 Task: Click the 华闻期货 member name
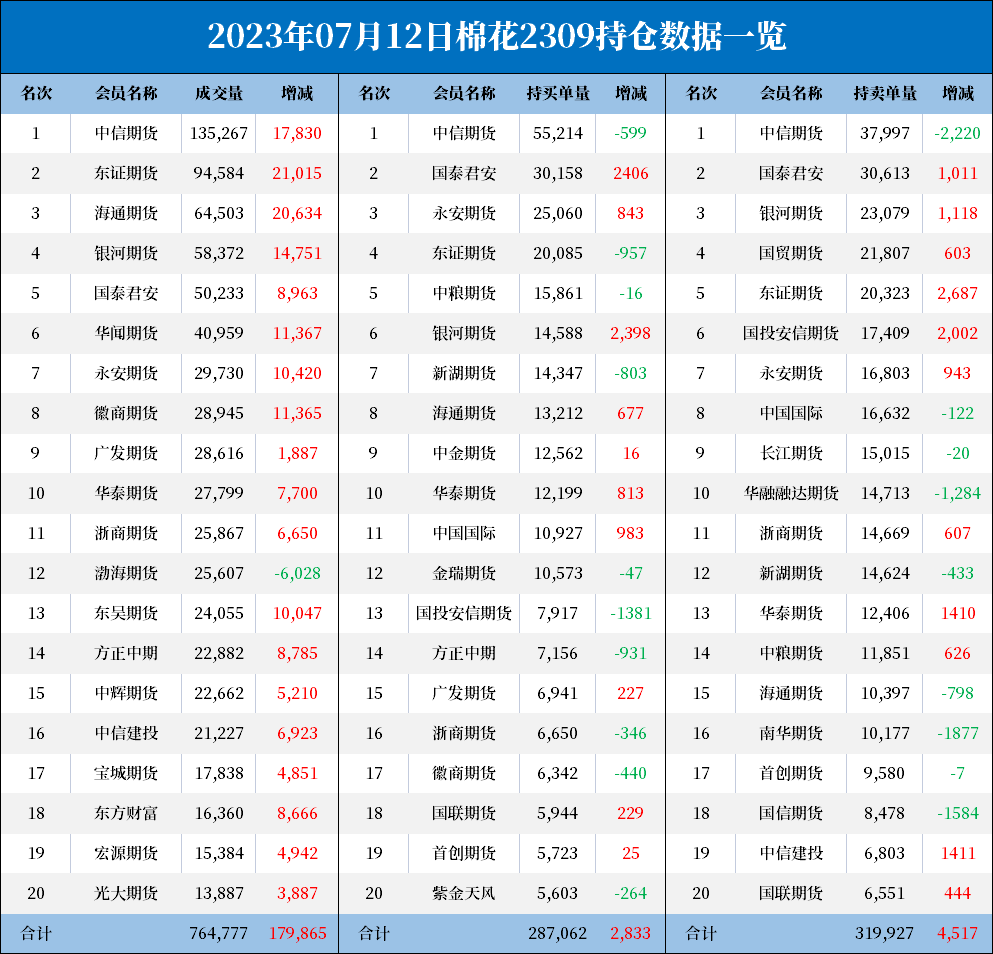126,333
